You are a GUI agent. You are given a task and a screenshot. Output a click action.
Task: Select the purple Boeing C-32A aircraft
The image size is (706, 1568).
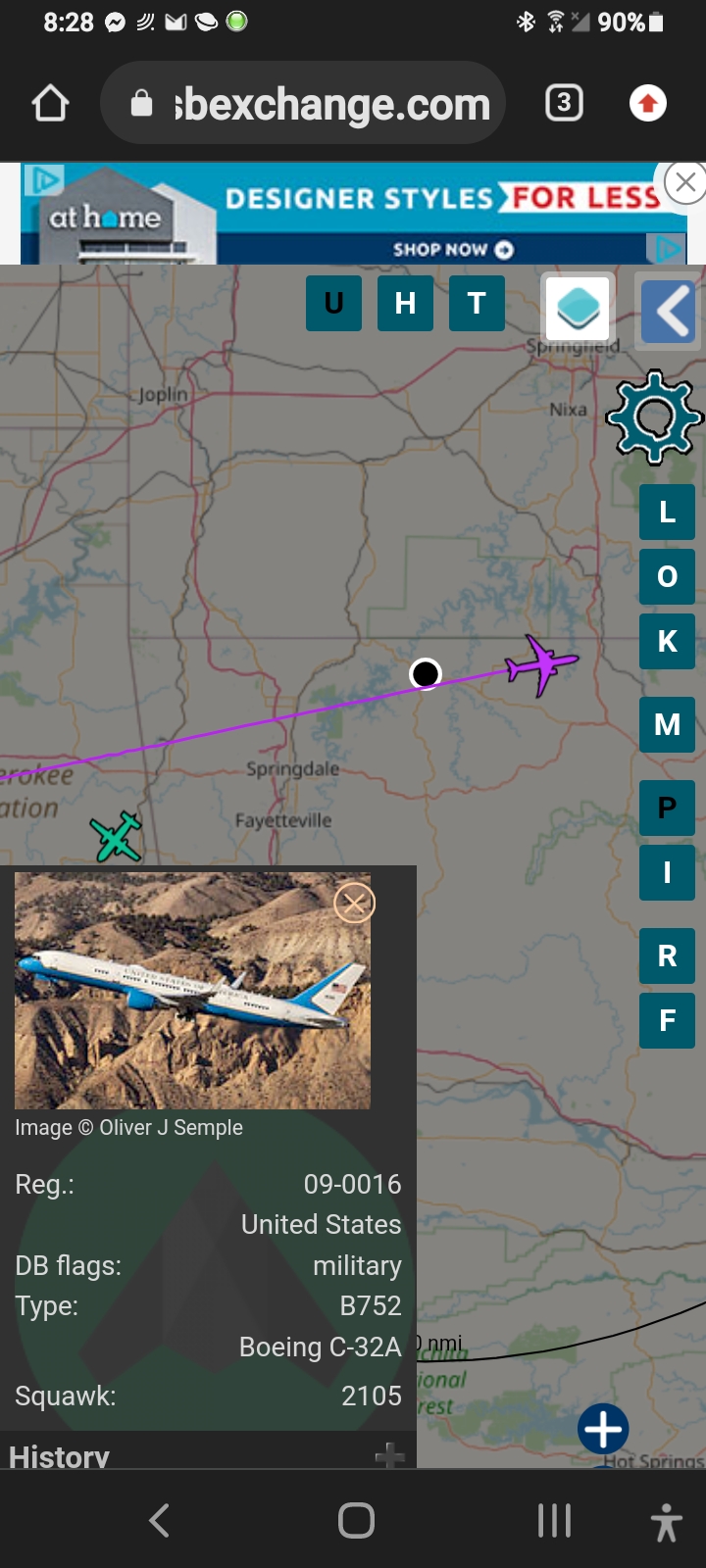pyautogui.click(x=540, y=665)
